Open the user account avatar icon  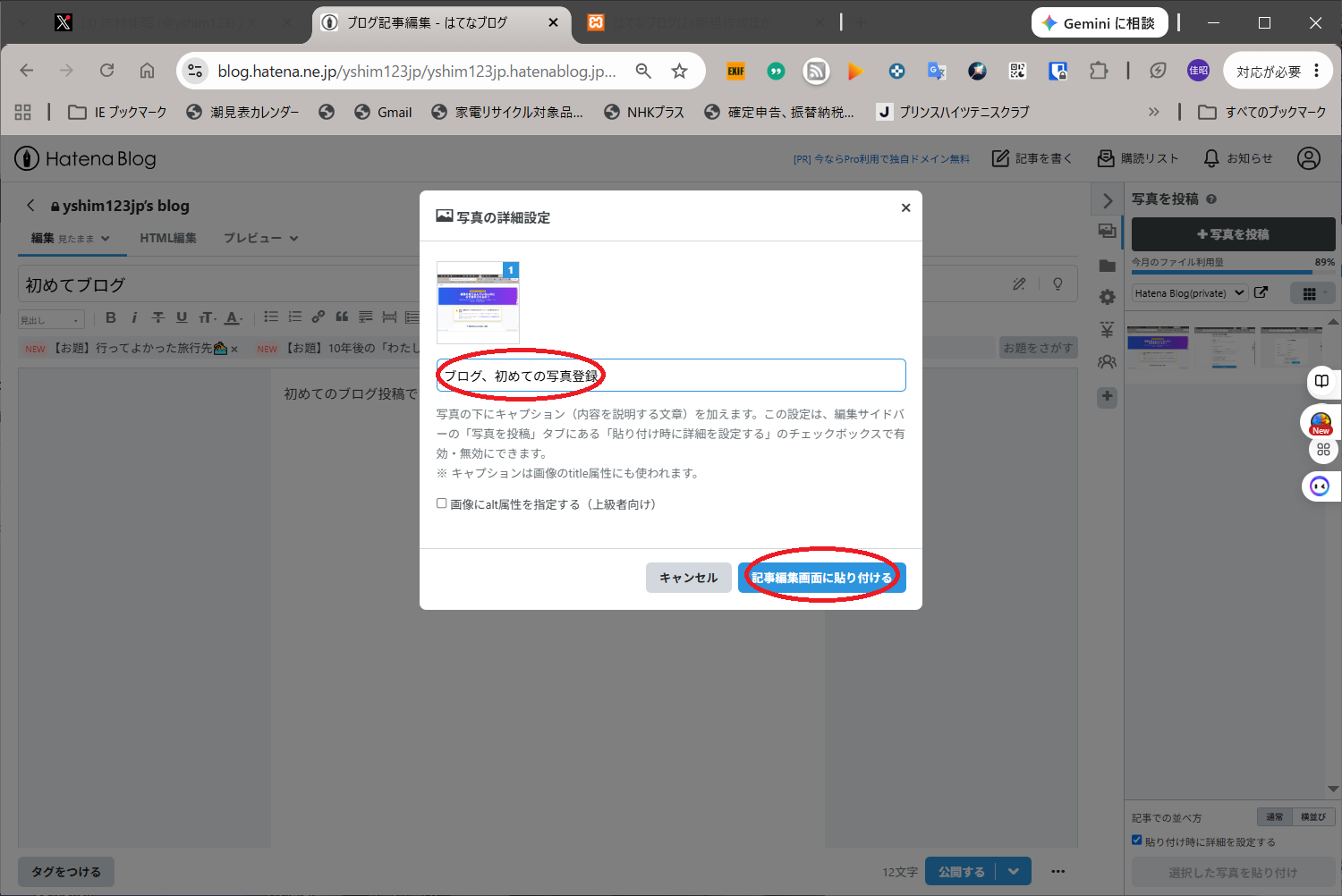click(x=1309, y=158)
